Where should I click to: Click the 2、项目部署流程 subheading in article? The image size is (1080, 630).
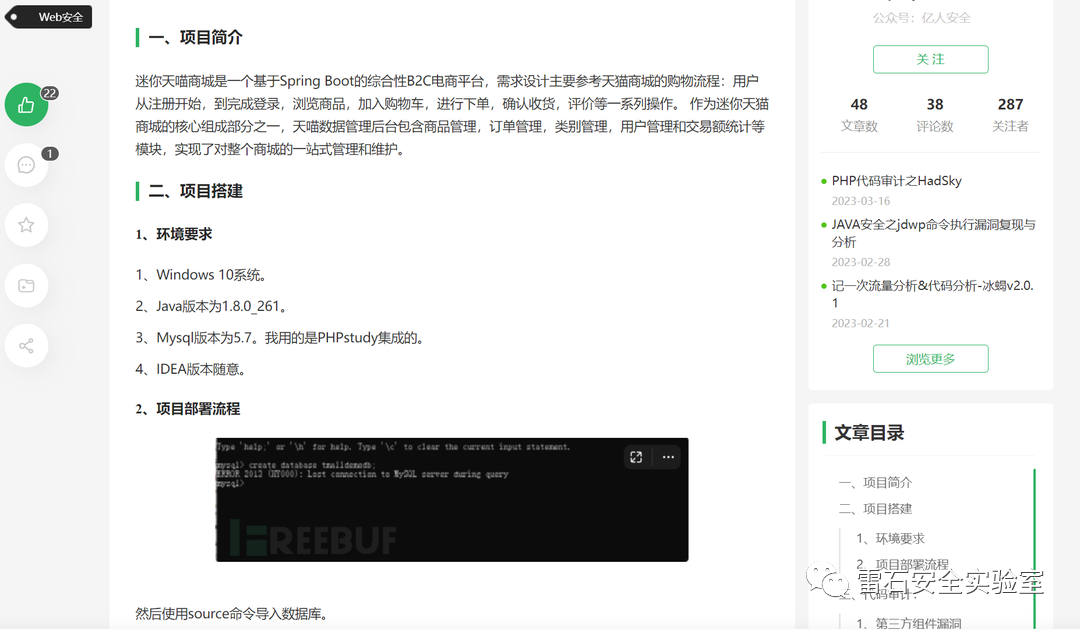click(187, 409)
